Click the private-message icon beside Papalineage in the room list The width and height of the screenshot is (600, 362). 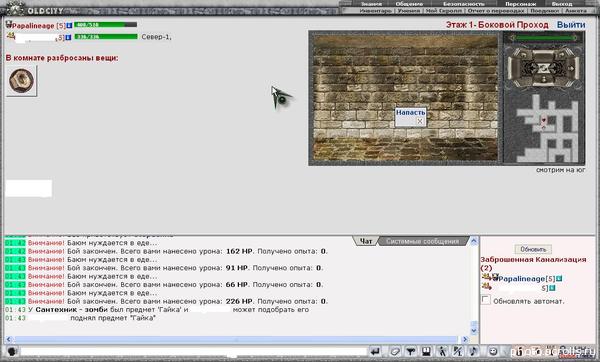[x=486, y=276]
